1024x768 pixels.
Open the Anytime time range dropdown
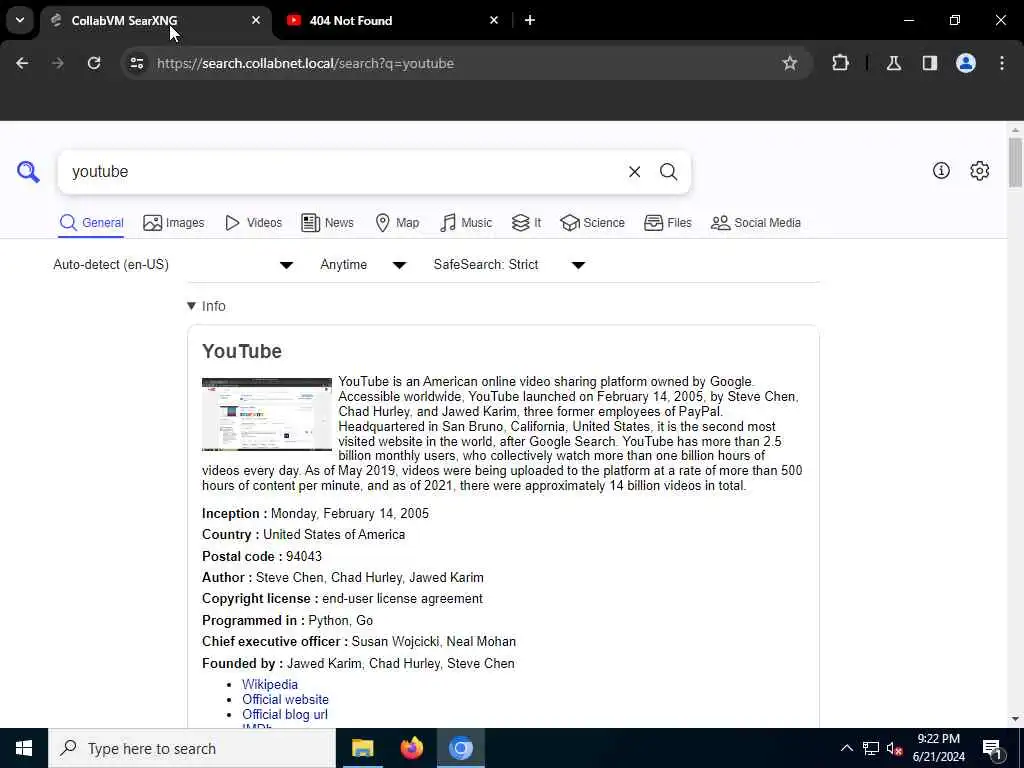click(x=363, y=264)
